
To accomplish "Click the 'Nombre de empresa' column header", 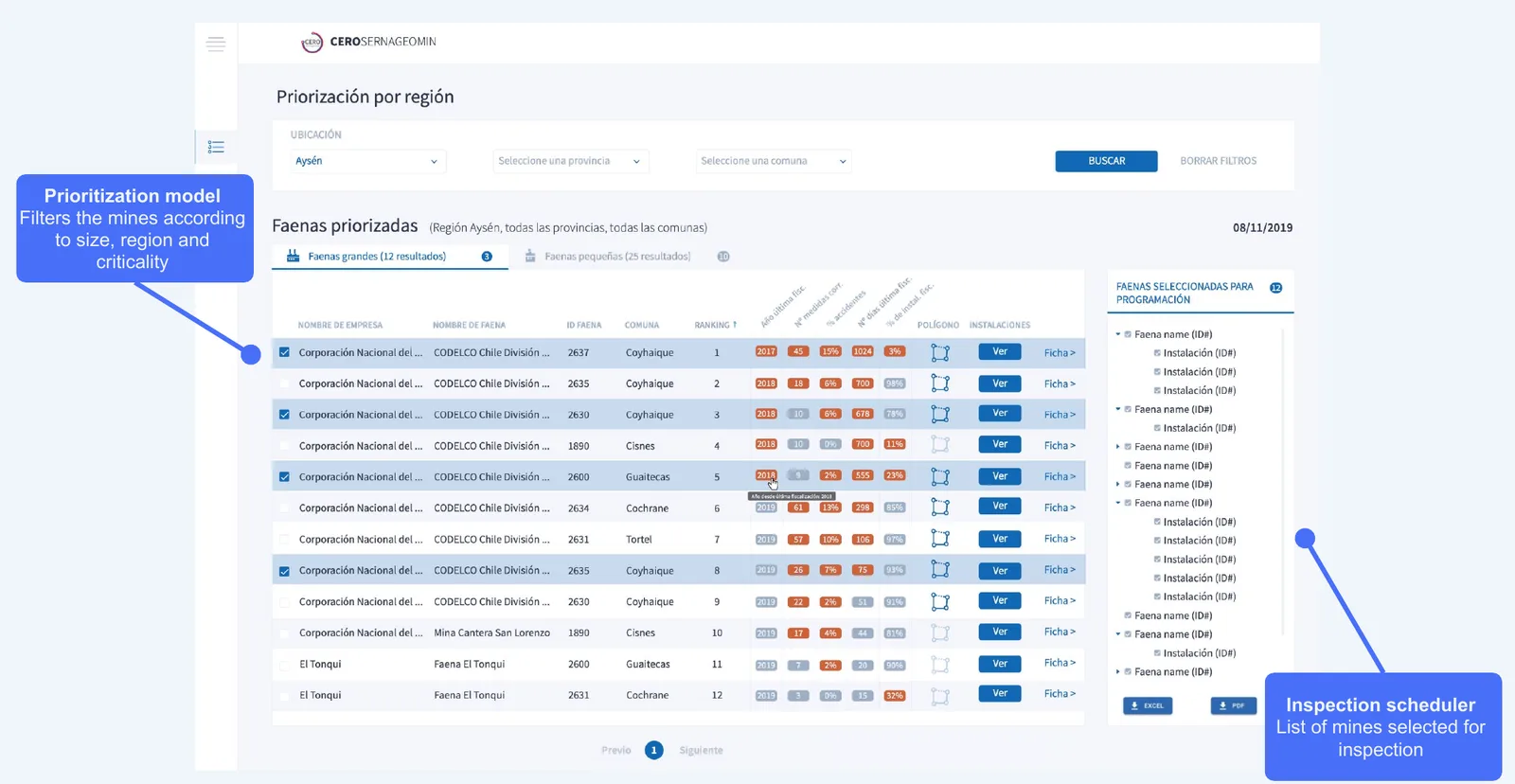I will pyautogui.click(x=340, y=326).
